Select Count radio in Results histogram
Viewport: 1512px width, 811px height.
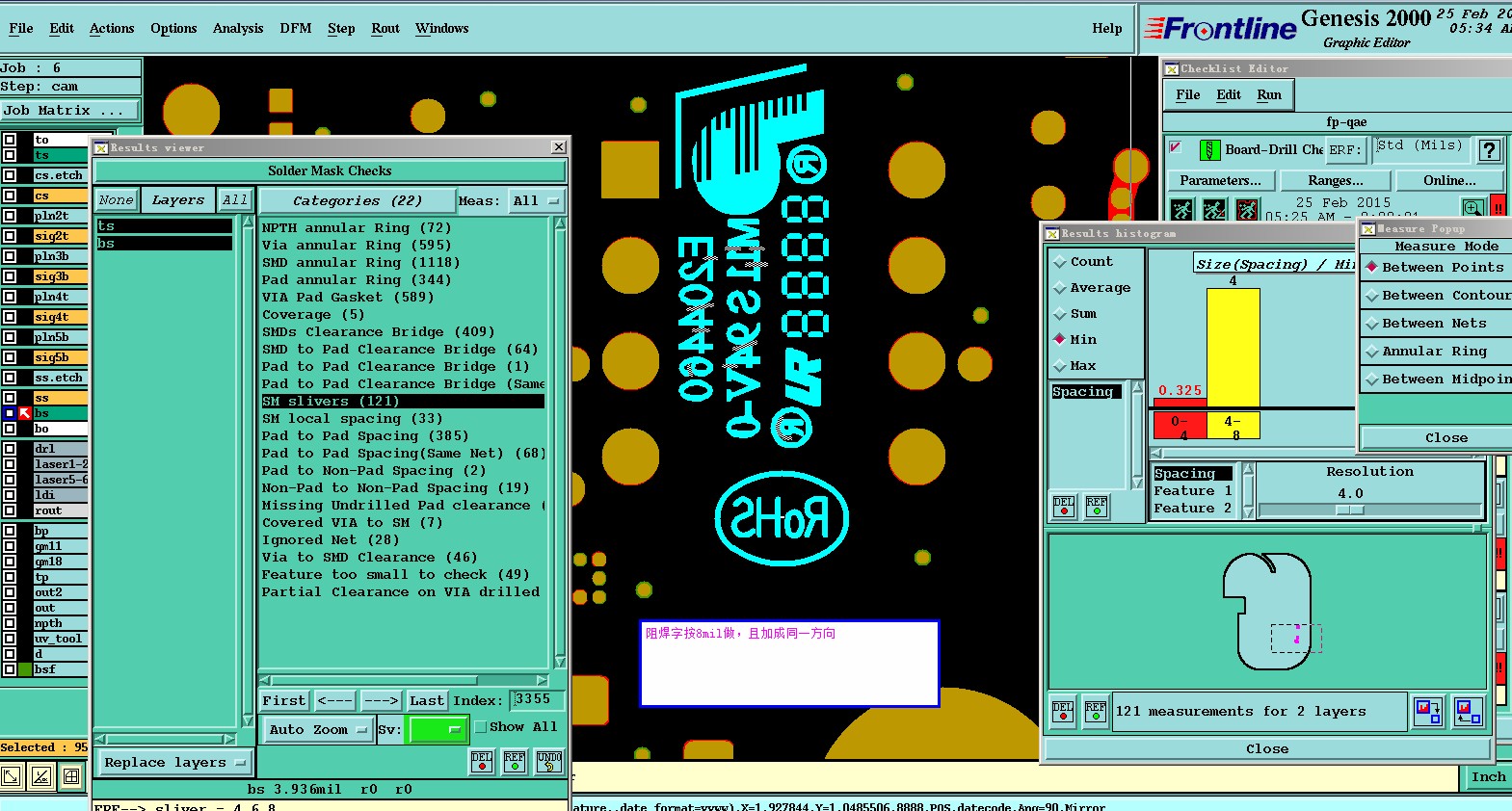[x=1061, y=262]
